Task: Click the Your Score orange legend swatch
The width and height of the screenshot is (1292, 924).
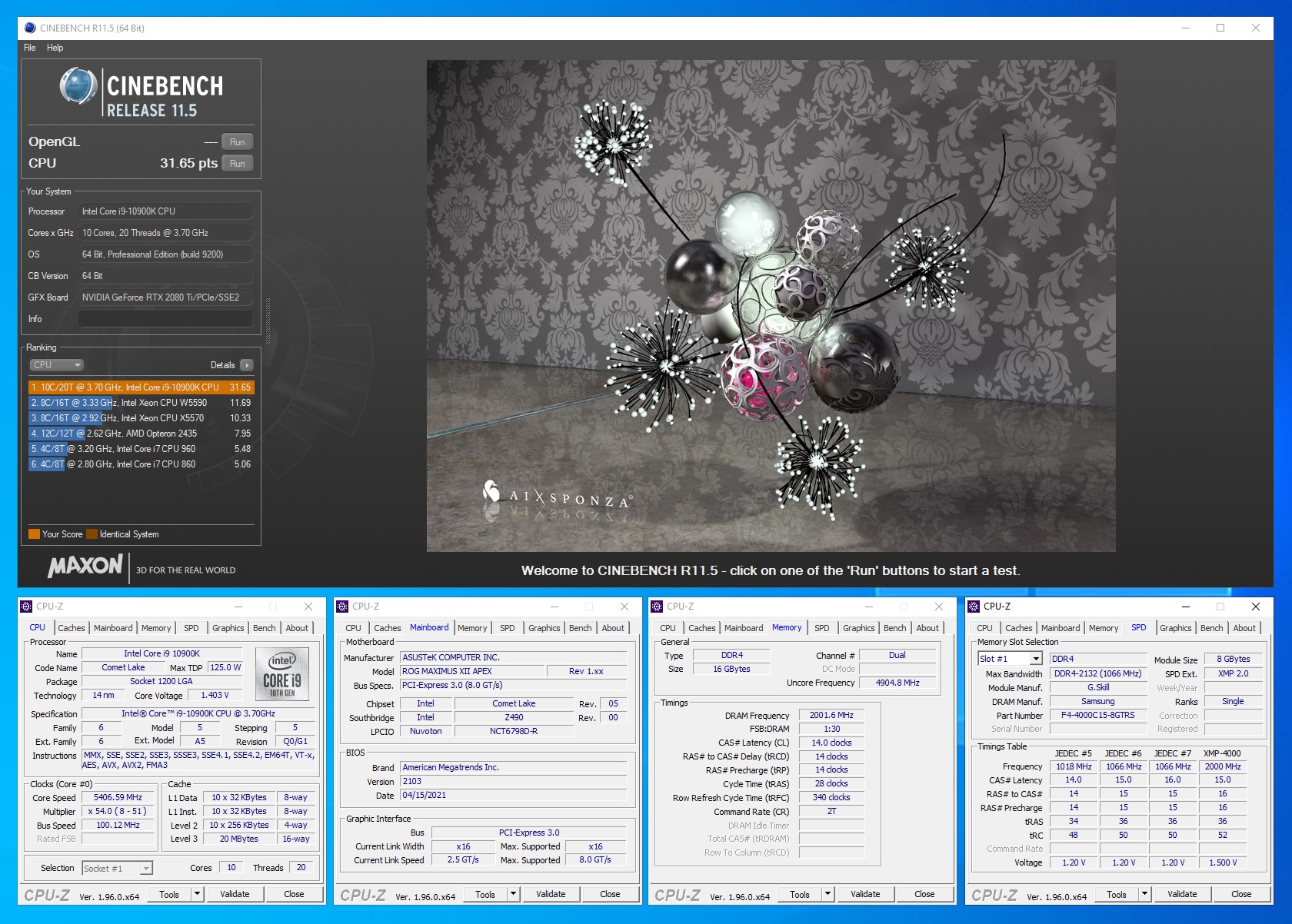Action: 34,534
